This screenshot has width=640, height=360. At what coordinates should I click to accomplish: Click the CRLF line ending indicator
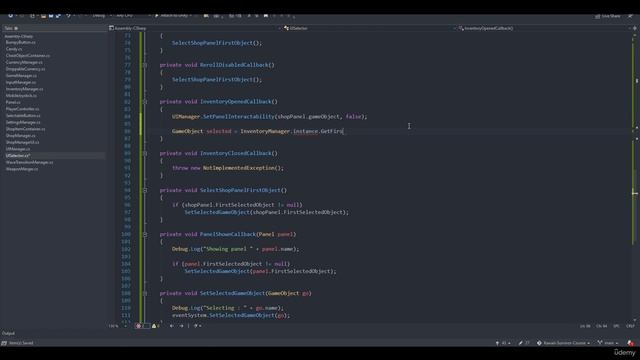pos(630,326)
